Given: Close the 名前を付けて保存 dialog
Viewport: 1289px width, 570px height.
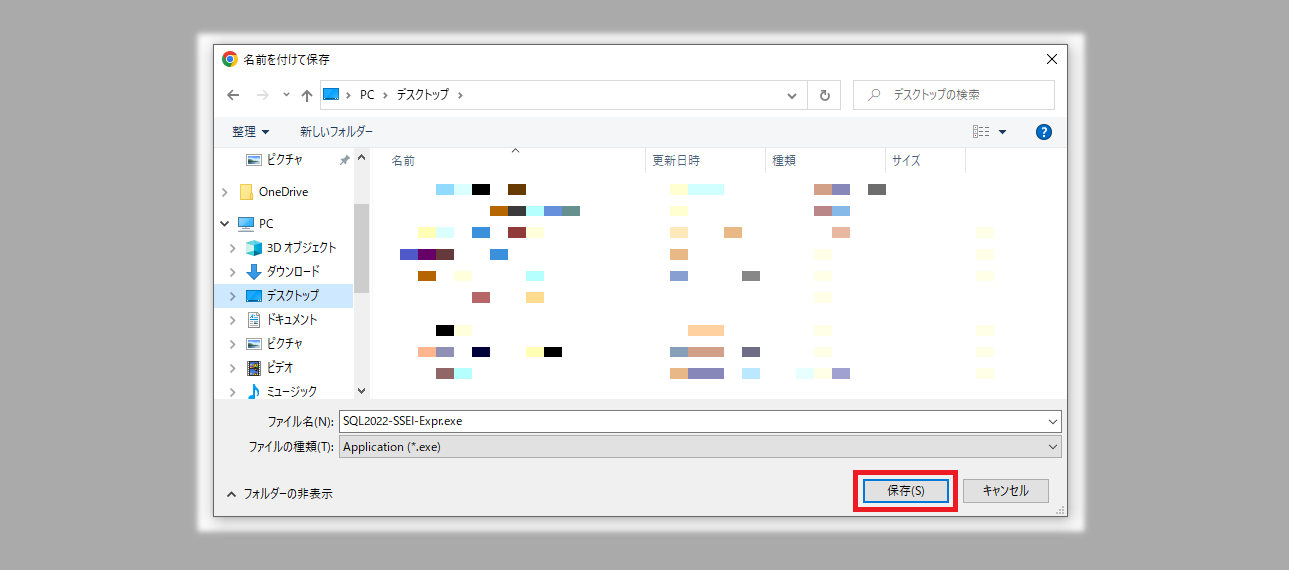Looking at the screenshot, I should (x=1051, y=59).
